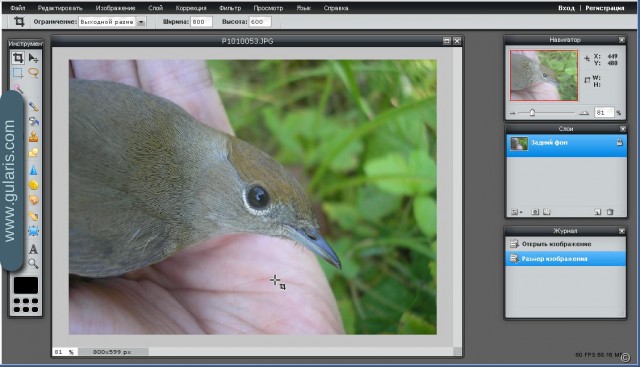
Task: Select the Clone Stamp tool
Action: 33,137
